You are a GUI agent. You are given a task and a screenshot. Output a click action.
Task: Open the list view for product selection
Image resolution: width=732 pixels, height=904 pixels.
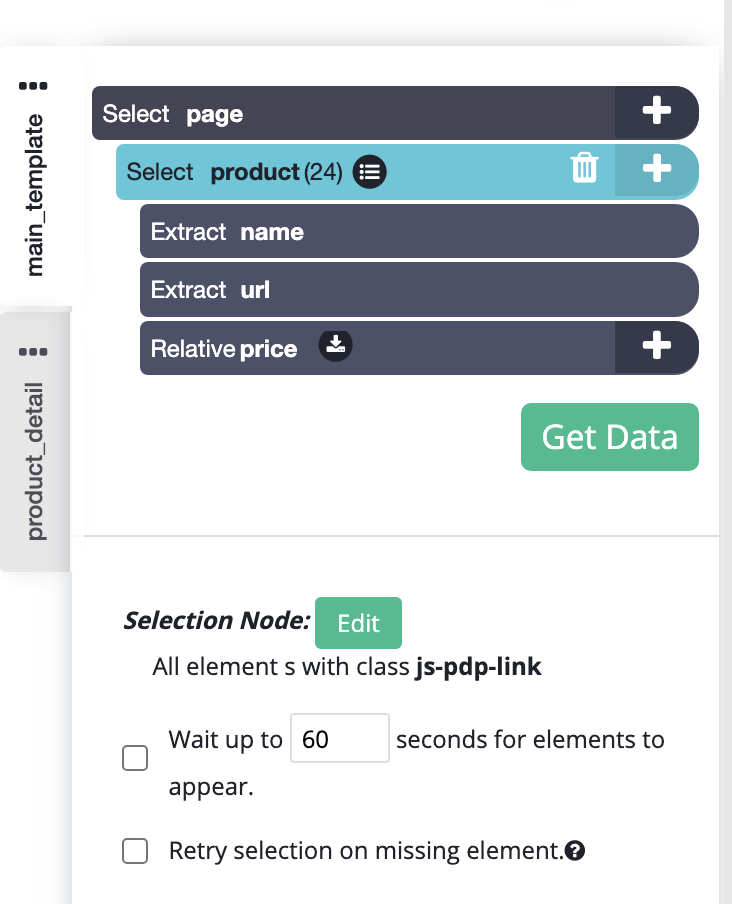coord(369,171)
